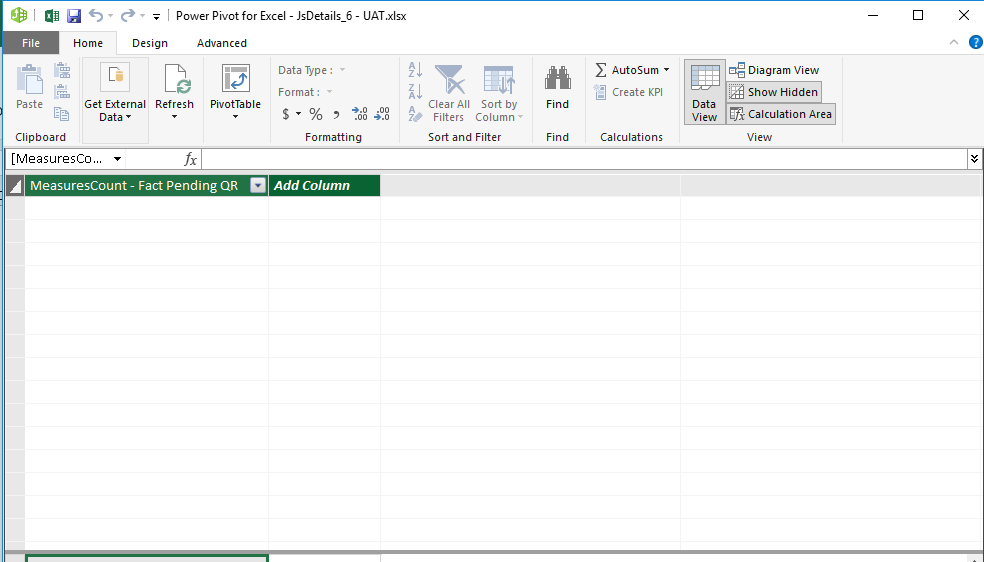The height and width of the screenshot is (562, 984).
Task: Apply percentage format with % icon
Action: tap(316, 114)
